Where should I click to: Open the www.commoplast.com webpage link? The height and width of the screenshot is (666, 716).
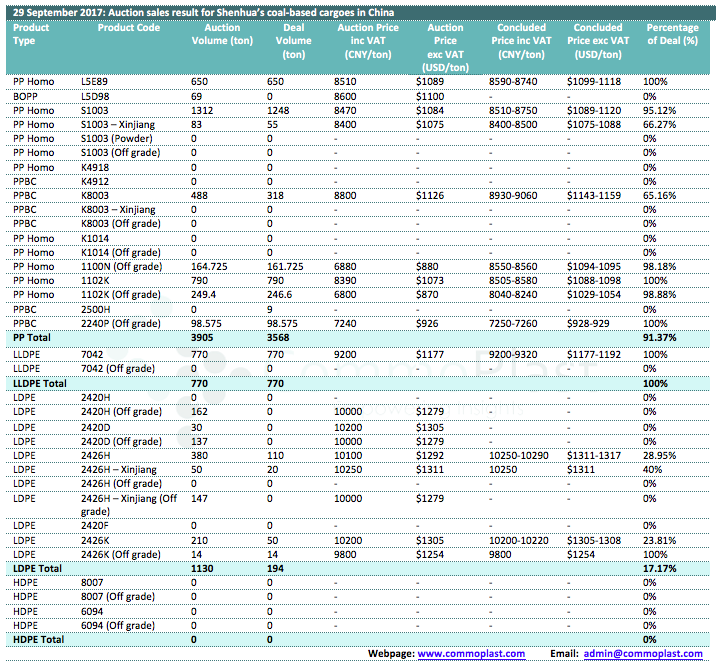pyautogui.click(x=470, y=654)
